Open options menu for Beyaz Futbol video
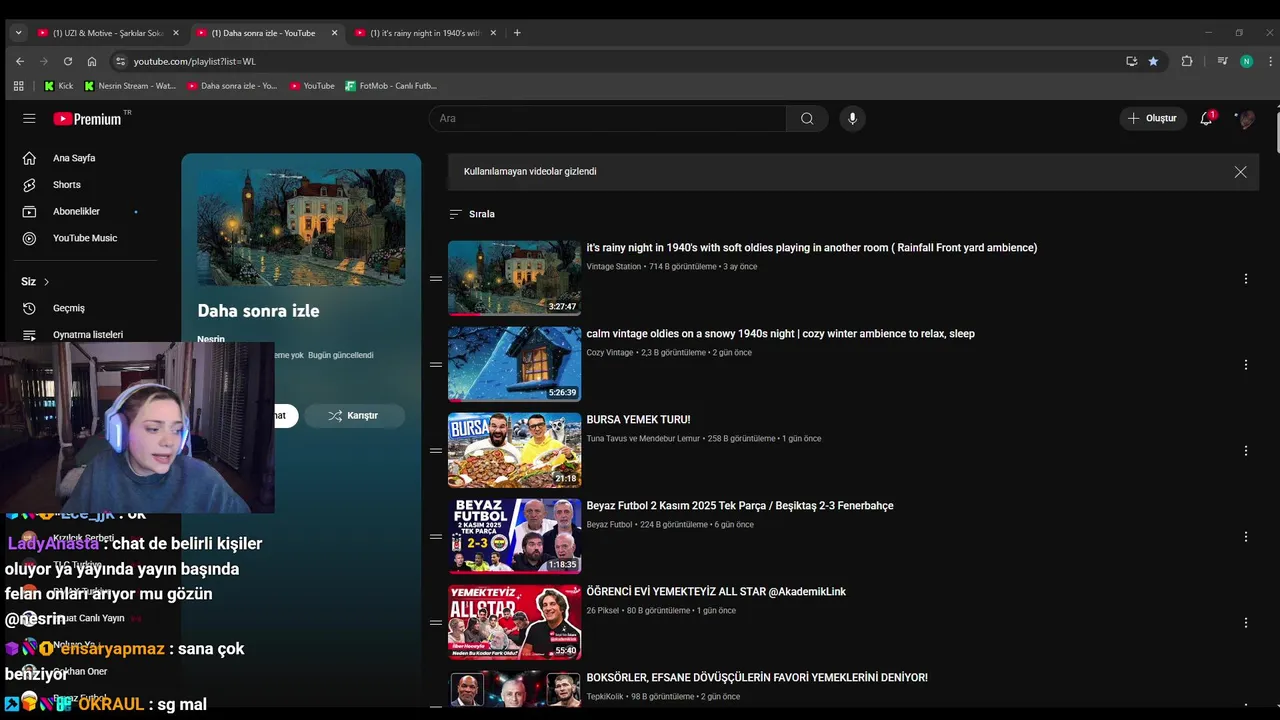This screenshot has width=1280, height=720. (x=1245, y=537)
